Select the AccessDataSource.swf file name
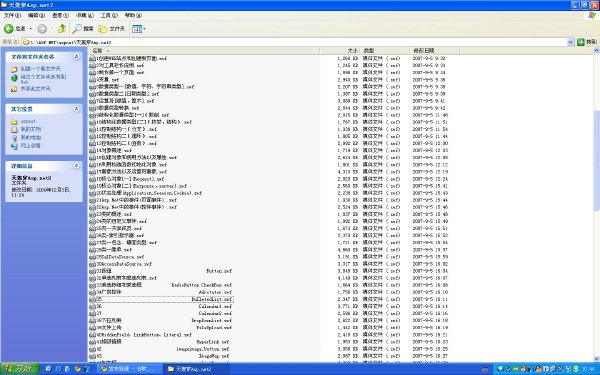The height and width of the screenshot is (375, 600). point(124,264)
